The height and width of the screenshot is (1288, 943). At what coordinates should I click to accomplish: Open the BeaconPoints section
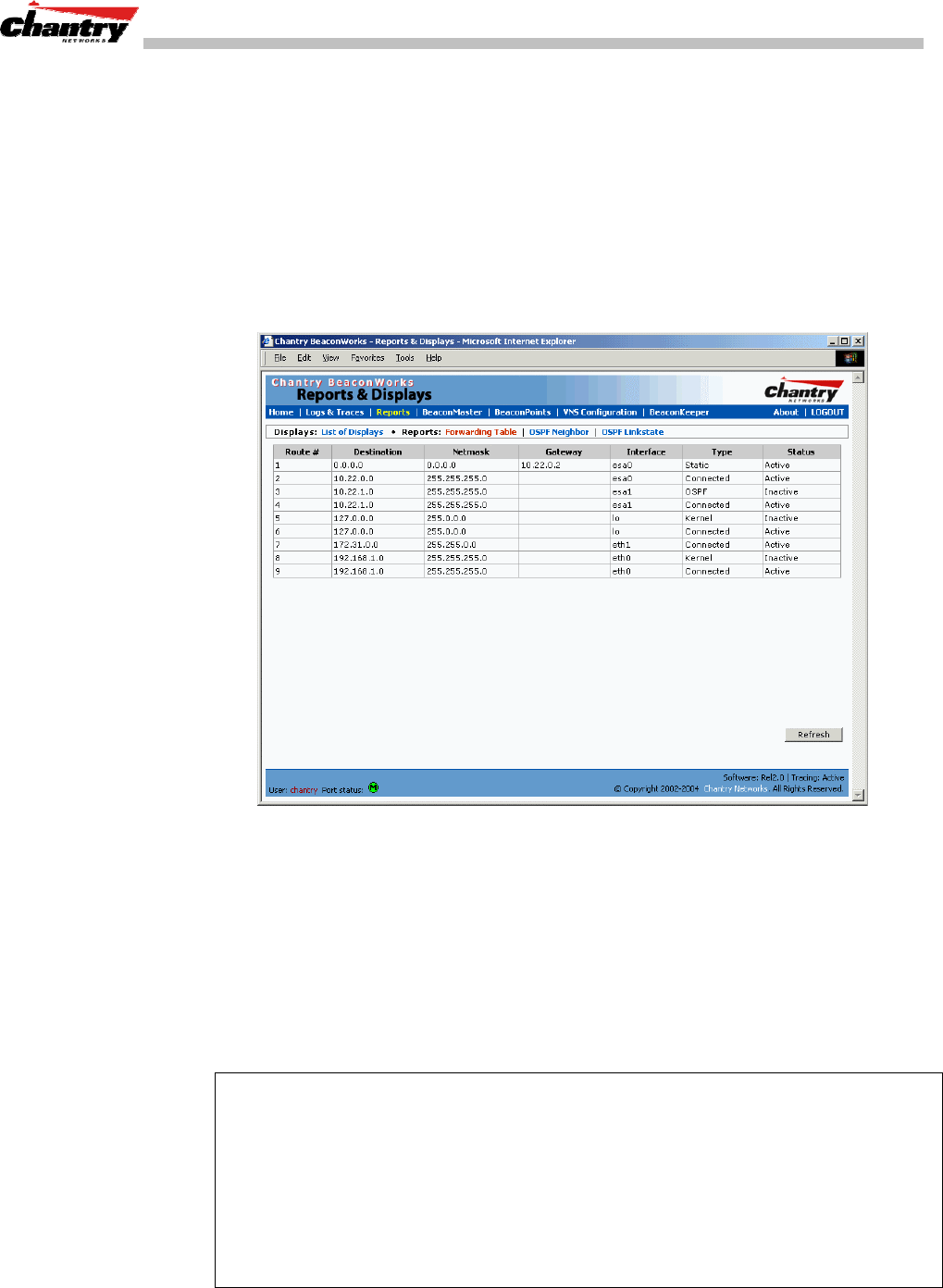(x=522, y=413)
